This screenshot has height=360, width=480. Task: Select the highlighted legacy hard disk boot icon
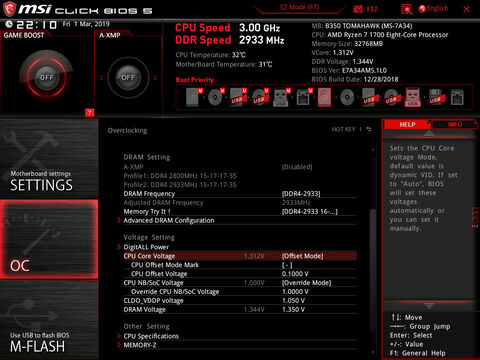(324, 97)
